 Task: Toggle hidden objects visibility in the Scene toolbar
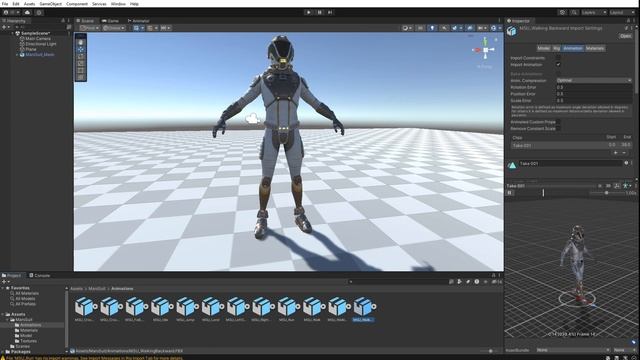coord(470,28)
